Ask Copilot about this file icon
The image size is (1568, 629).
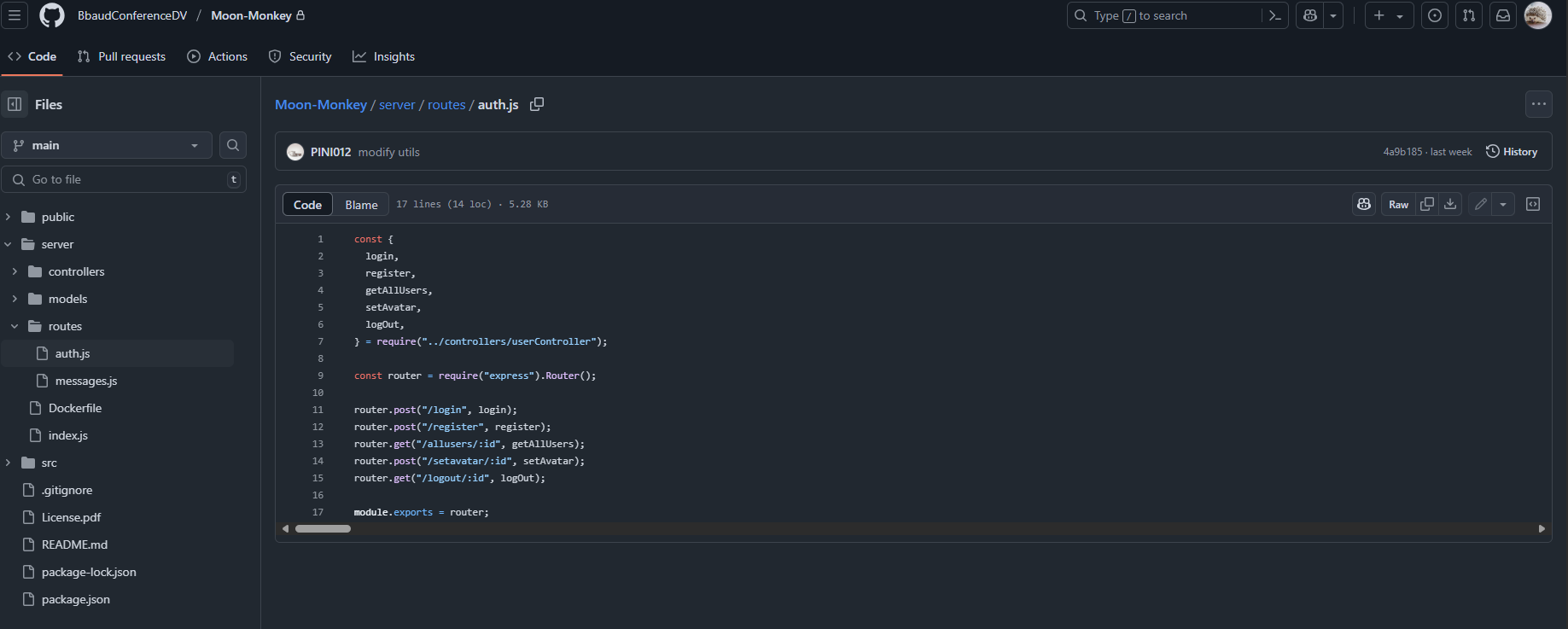click(x=1364, y=204)
